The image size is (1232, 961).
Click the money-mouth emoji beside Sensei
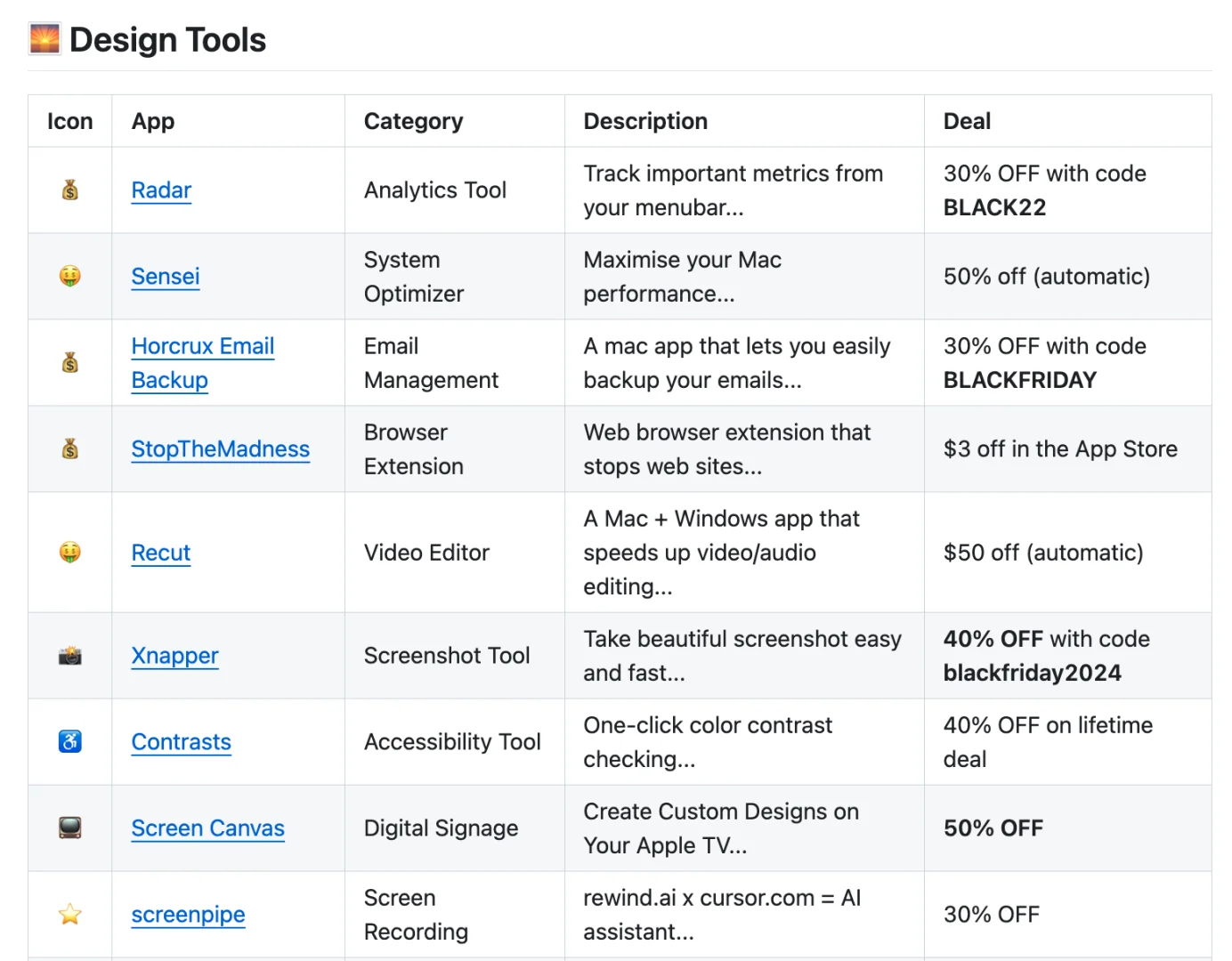(x=70, y=277)
